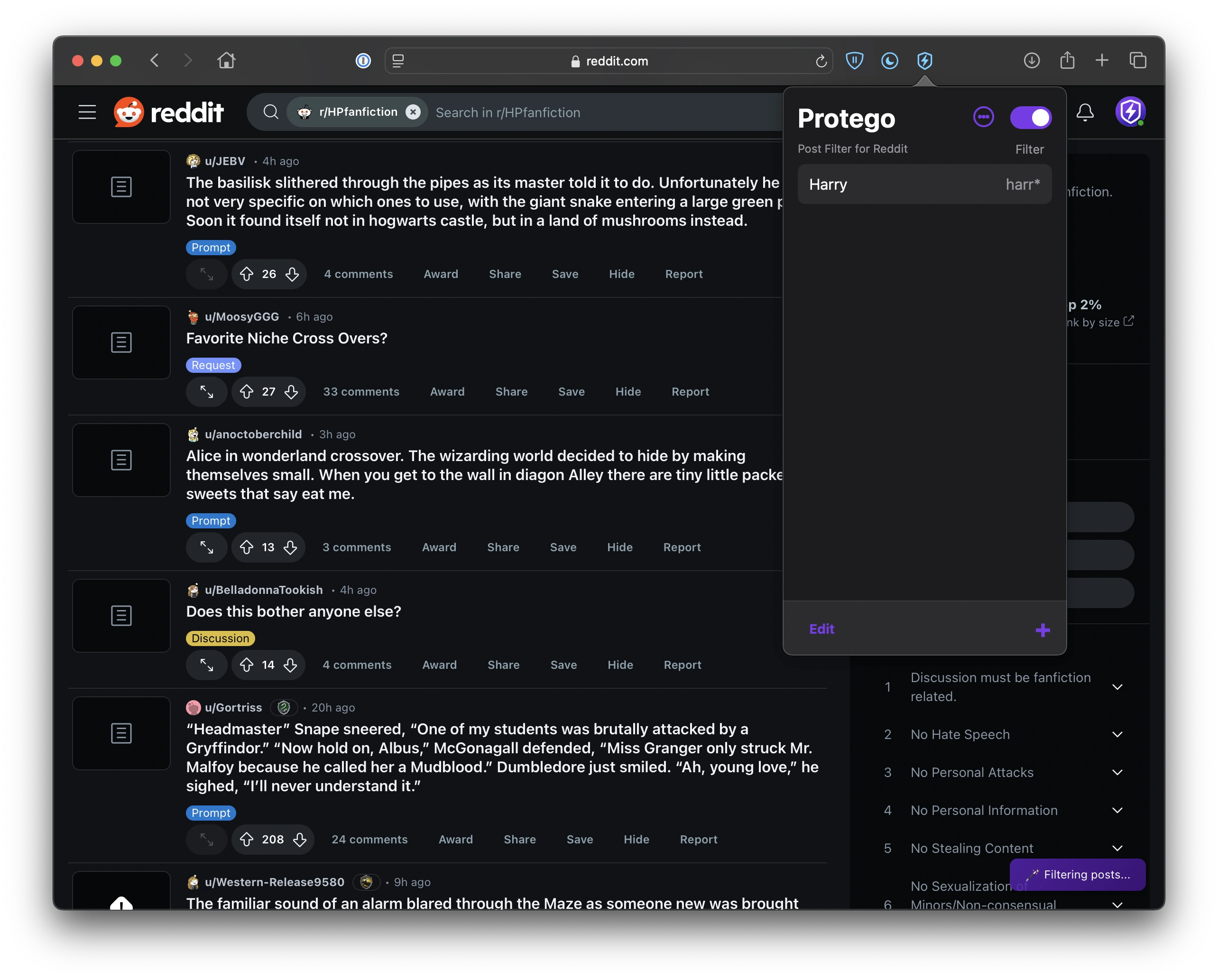Remove the r/HPfanfiction search chip
1218x980 pixels.
click(413, 111)
